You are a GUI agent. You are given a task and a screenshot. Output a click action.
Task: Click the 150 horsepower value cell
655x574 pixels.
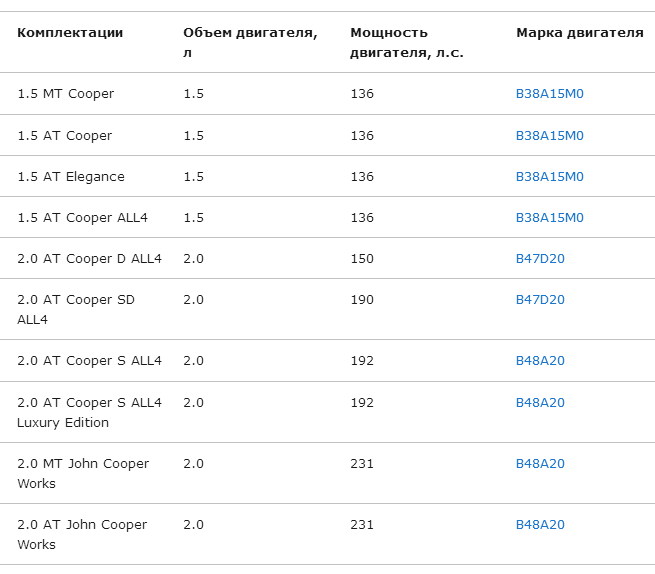(x=362, y=259)
